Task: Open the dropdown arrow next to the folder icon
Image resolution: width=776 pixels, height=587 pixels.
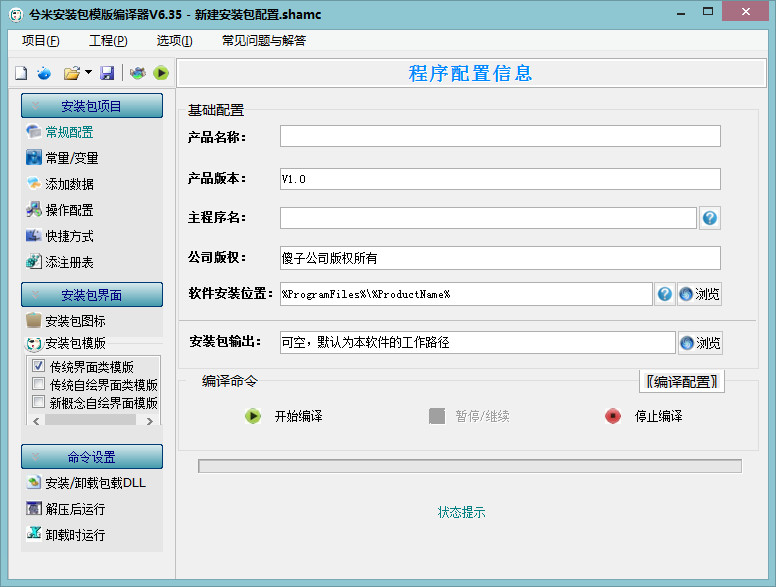Action: (x=88, y=72)
